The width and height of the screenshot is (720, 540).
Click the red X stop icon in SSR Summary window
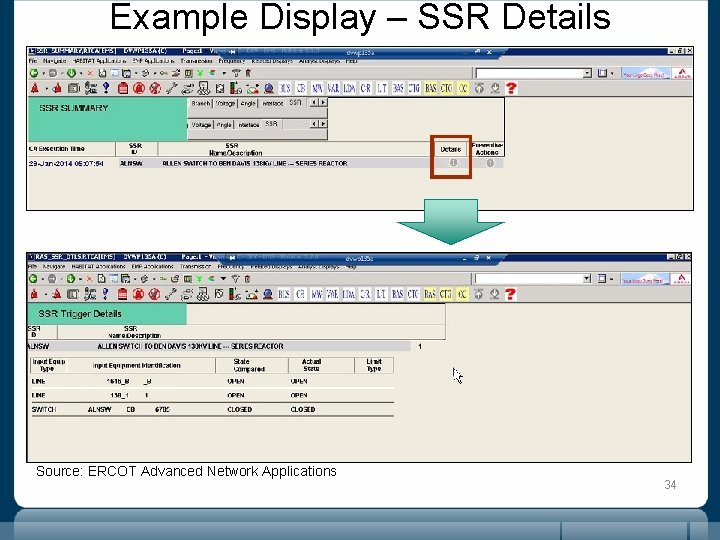pos(90,73)
